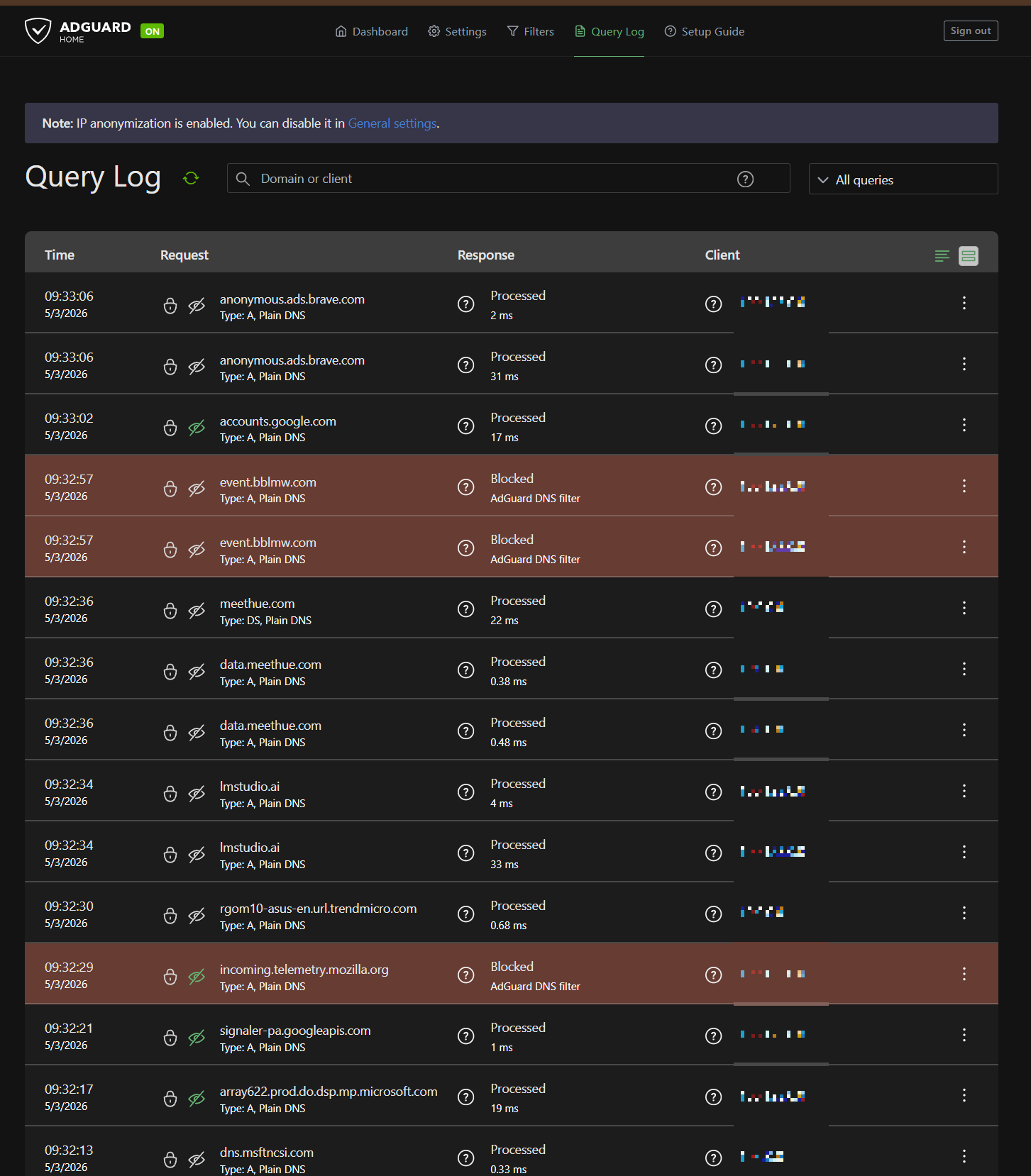Viewport: 1031px width, 1176px height.
Task: Show response details for incoming.telemetry.mozilla.org
Action: [x=465, y=975]
